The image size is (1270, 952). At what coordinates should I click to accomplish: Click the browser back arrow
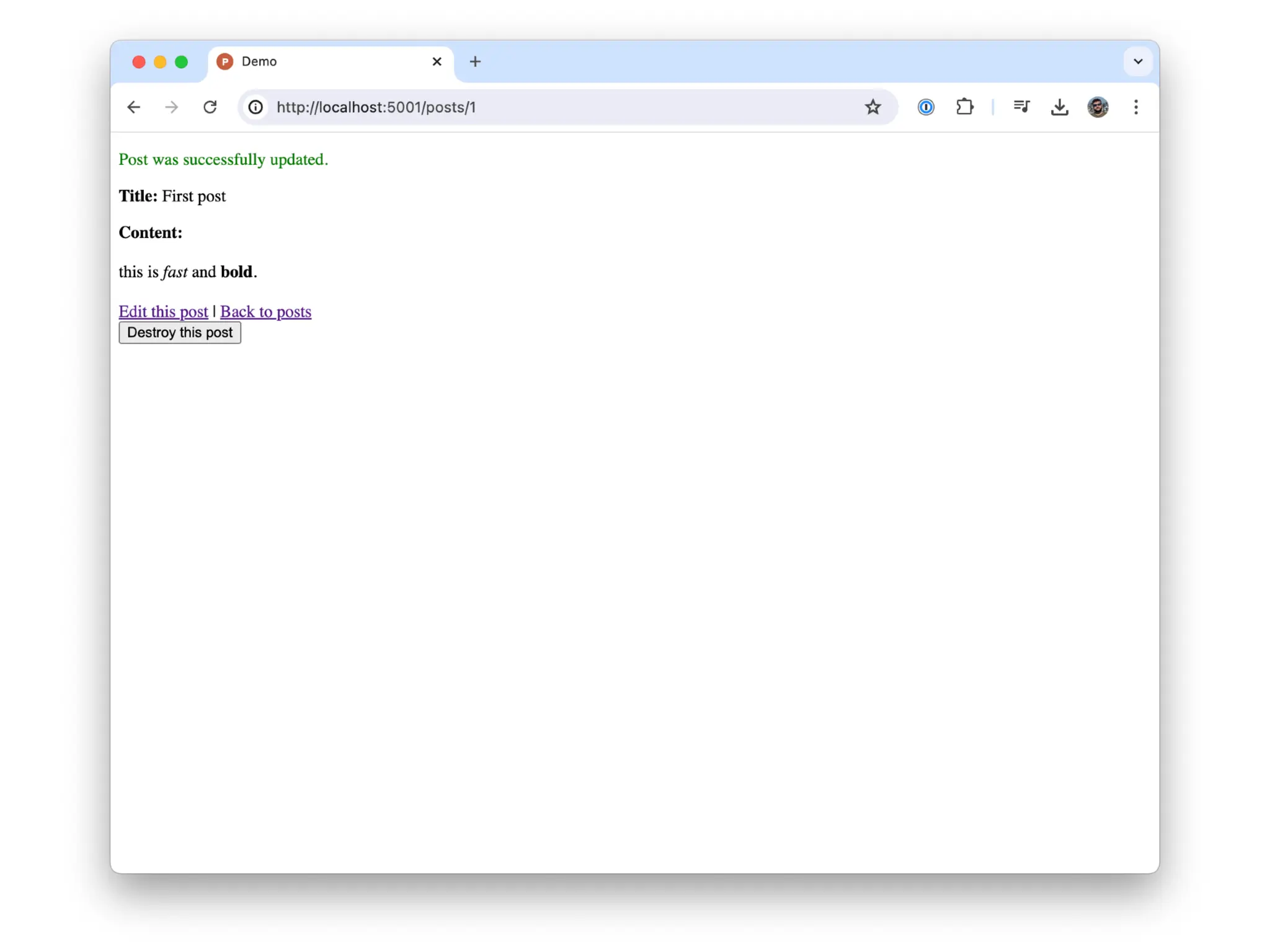click(x=134, y=107)
